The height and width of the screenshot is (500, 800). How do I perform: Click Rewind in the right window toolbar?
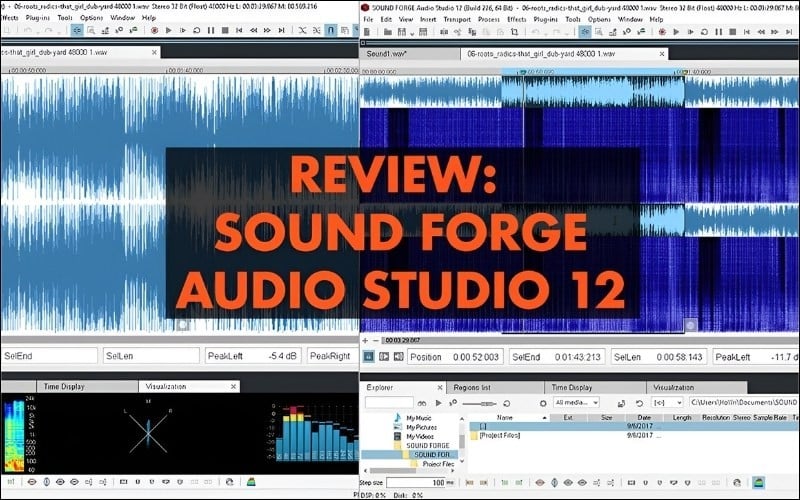[761, 32]
